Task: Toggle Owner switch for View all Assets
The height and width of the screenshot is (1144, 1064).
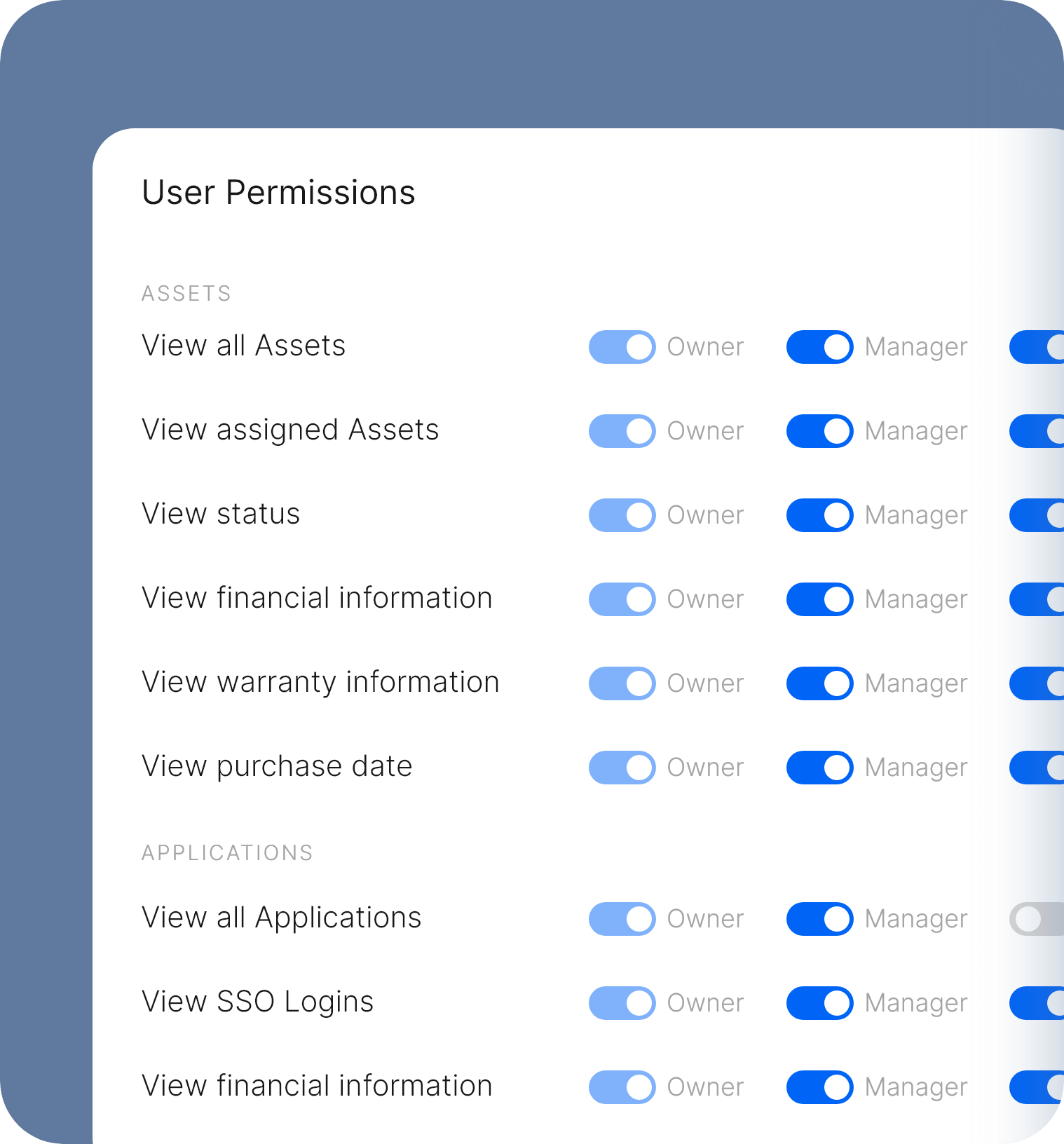Action: click(622, 347)
